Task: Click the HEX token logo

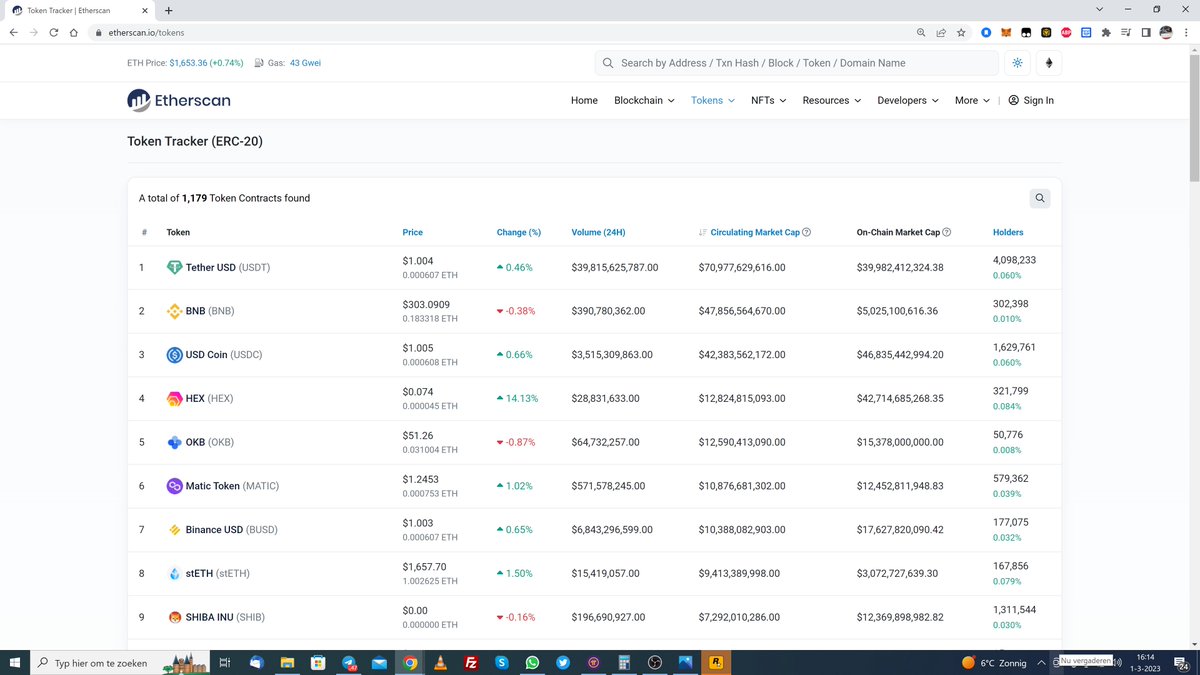Action: tap(174, 398)
